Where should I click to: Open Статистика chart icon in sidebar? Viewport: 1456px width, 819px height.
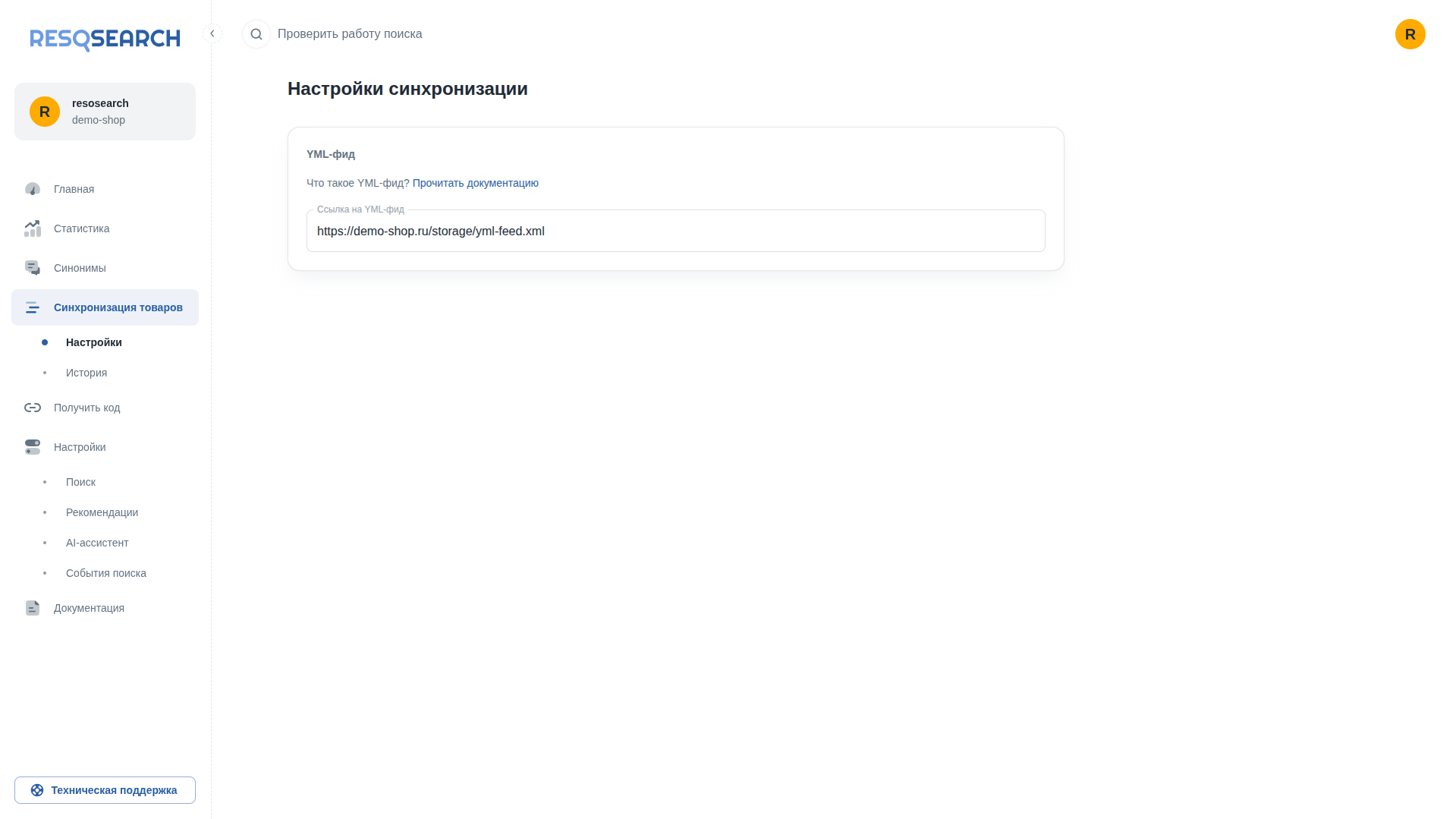coord(33,228)
